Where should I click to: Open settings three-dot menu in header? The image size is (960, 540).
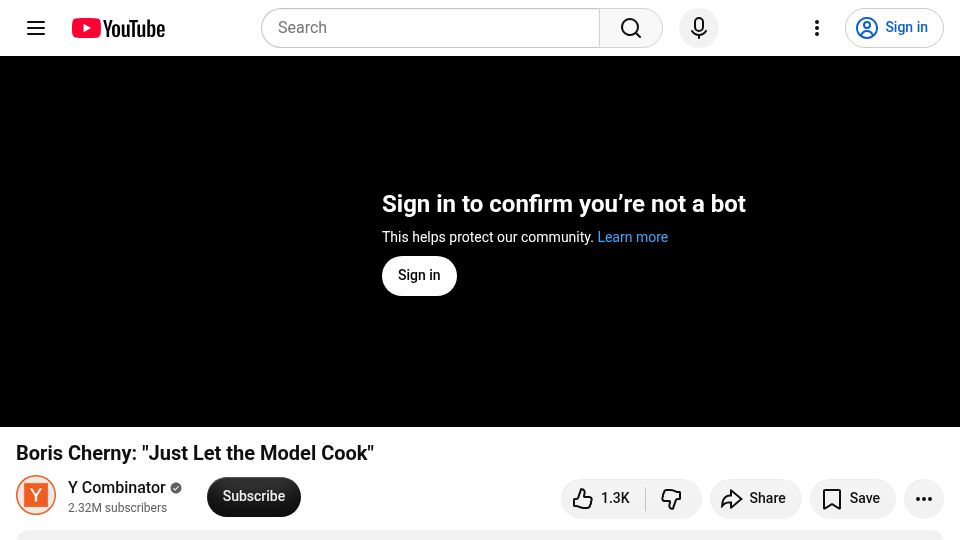point(817,28)
